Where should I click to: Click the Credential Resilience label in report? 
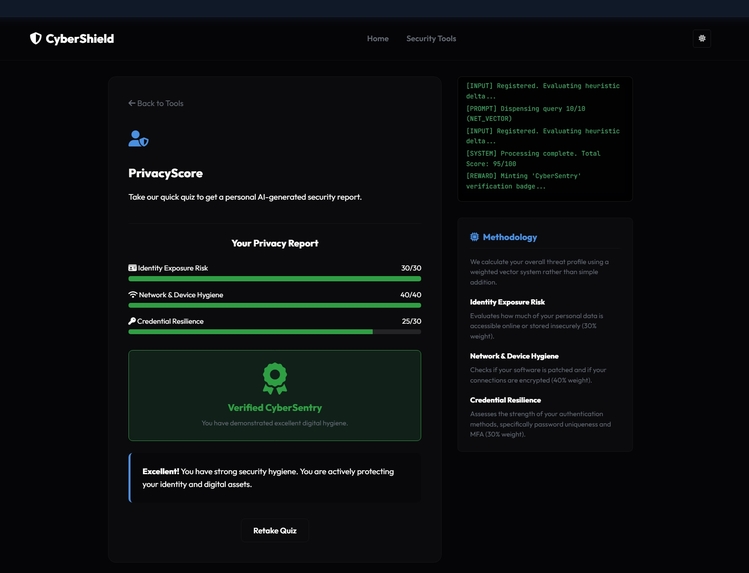point(171,321)
